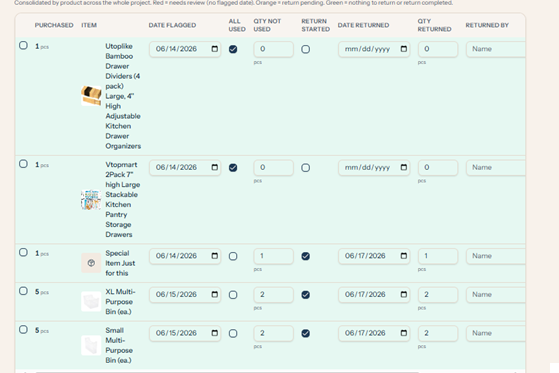The image size is (559, 373).
Task: Click the Purchased column header
Action: [54, 25]
